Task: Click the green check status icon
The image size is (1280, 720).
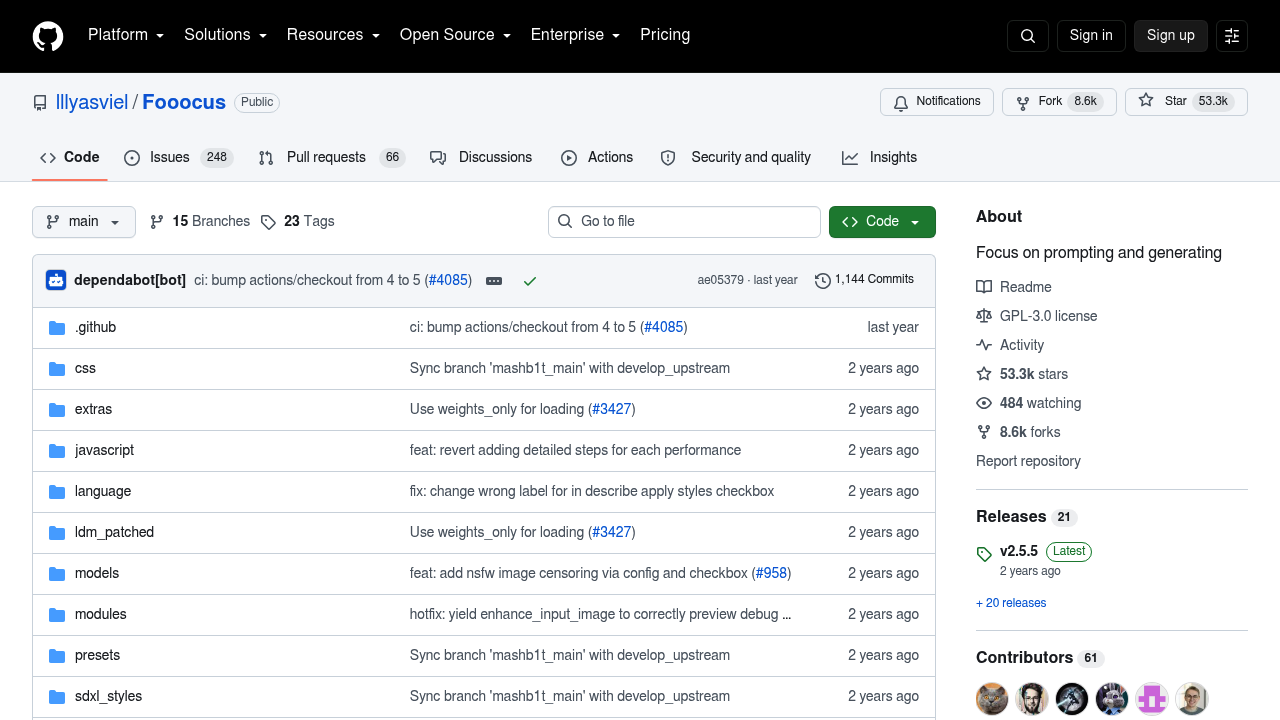Action: (530, 281)
